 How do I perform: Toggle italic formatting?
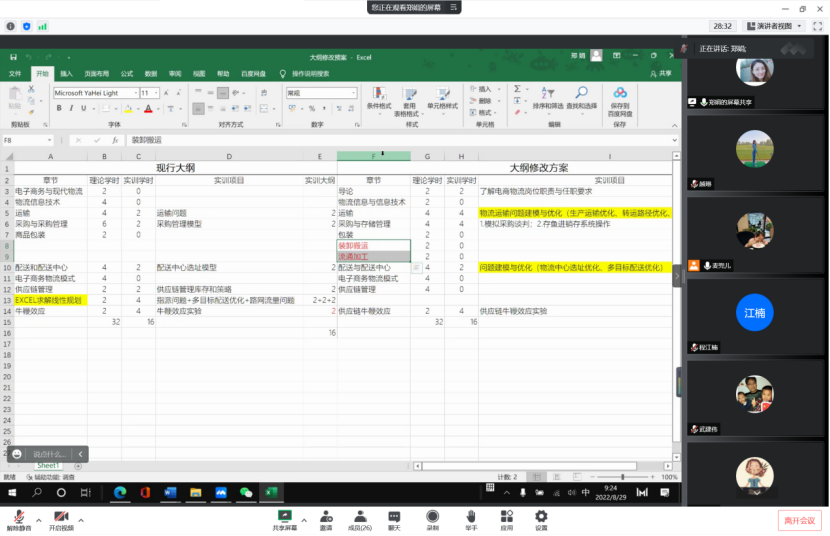(71, 108)
